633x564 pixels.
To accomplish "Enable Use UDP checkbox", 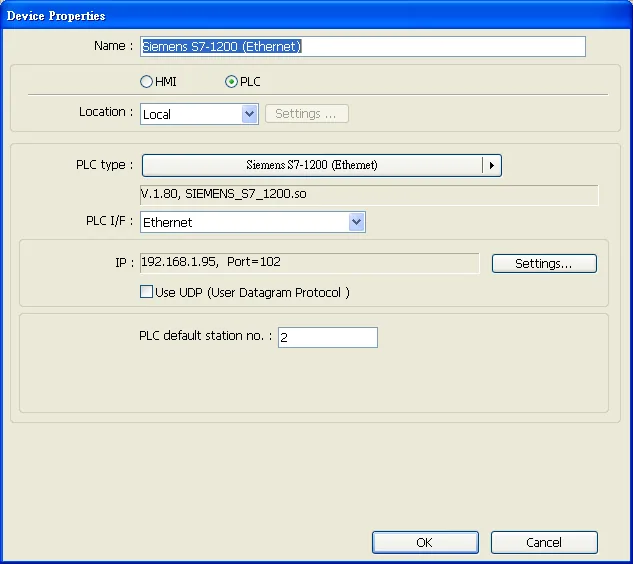I will pyautogui.click(x=146, y=291).
